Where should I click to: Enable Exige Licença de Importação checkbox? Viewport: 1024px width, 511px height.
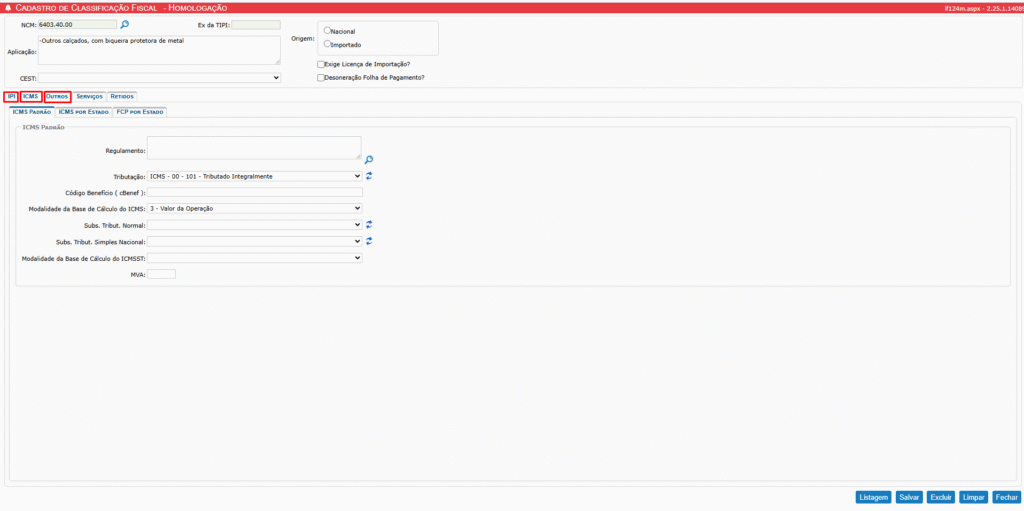pos(320,64)
